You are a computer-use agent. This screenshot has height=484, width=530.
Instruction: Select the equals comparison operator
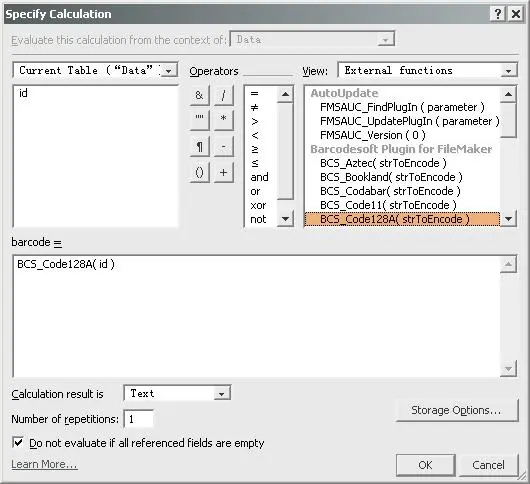click(x=255, y=93)
